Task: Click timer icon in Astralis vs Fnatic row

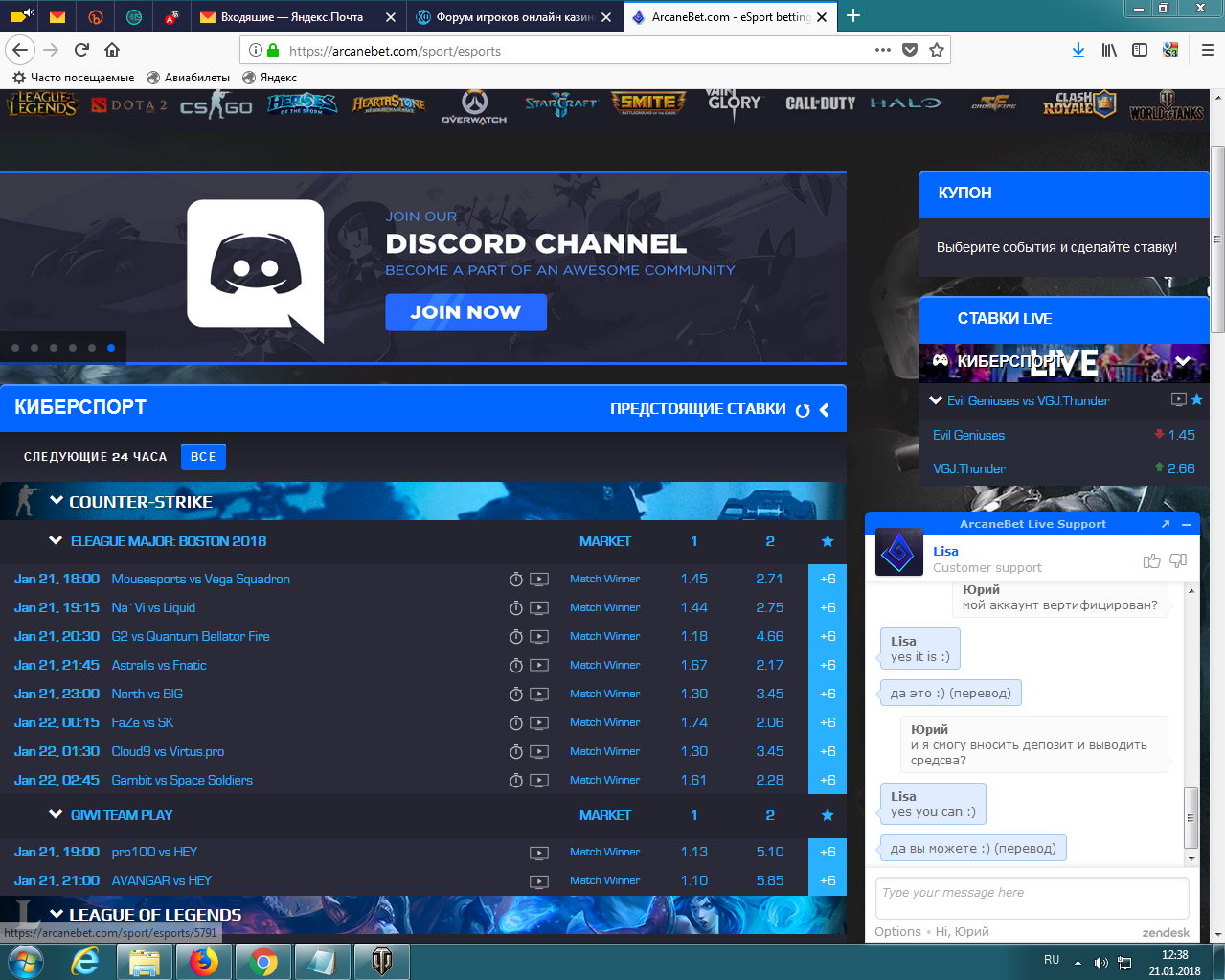Action: (x=516, y=666)
